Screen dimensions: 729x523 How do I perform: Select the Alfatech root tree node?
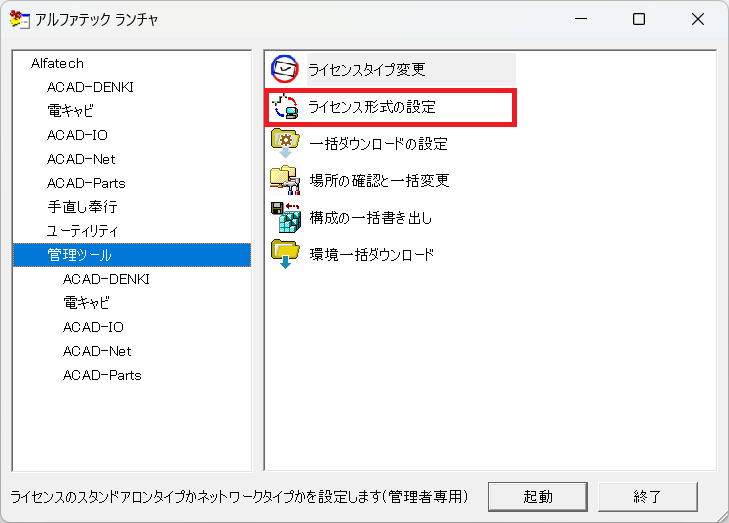tap(57, 63)
